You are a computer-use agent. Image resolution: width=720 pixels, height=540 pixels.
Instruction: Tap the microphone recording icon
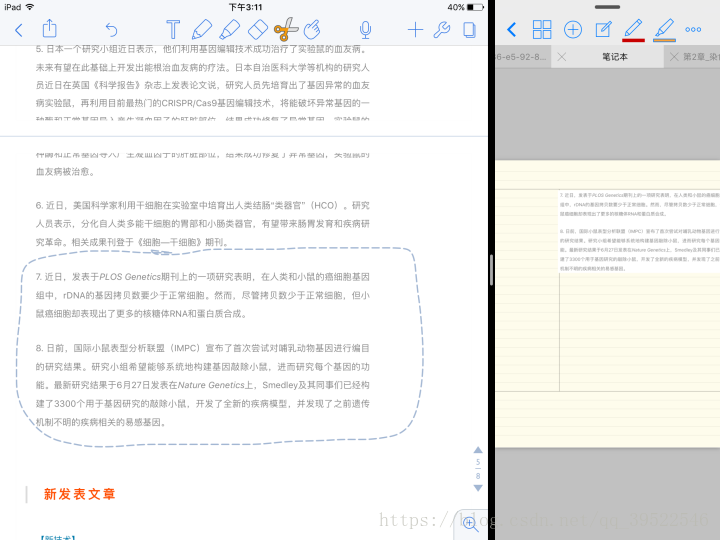click(365, 30)
